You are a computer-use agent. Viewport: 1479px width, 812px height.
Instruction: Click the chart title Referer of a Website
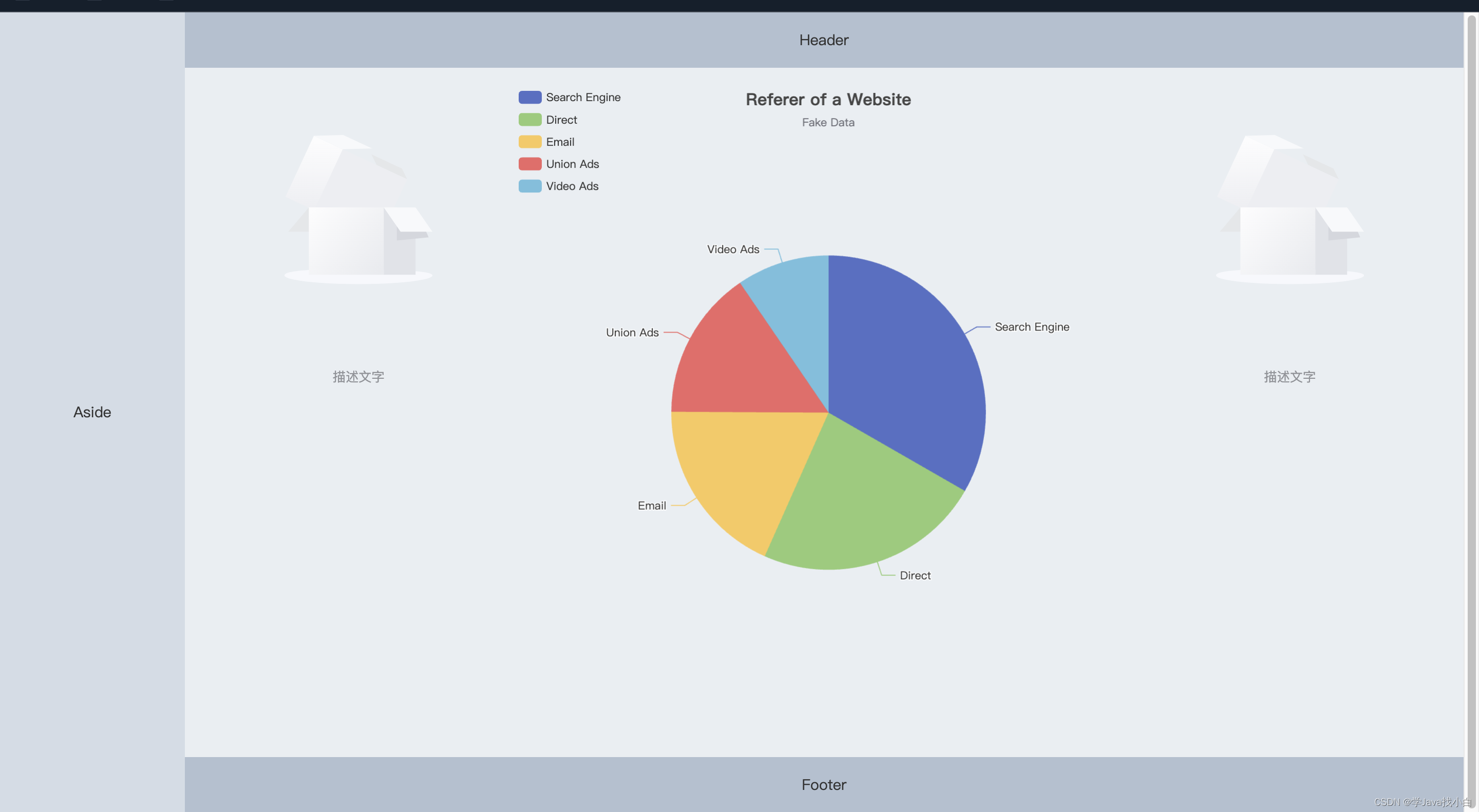pos(828,99)
